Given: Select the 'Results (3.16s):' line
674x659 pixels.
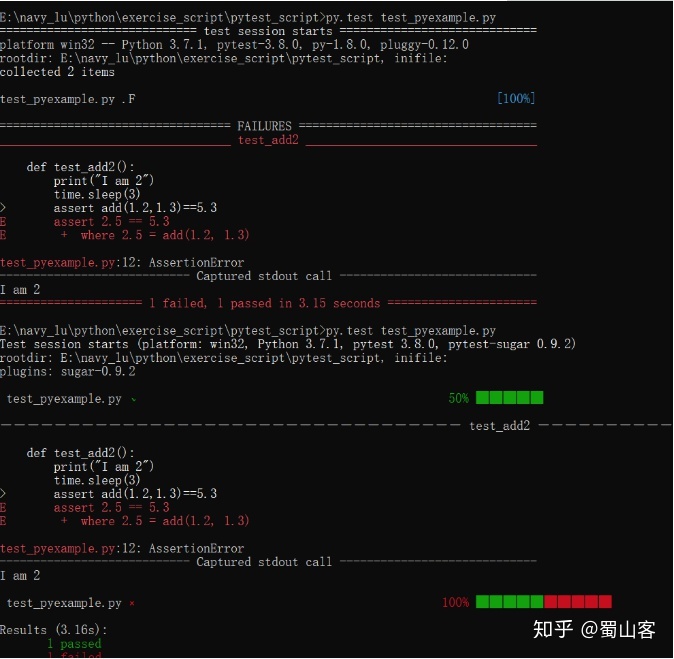Looking at the screenshot, I should [x=54, y=630].
